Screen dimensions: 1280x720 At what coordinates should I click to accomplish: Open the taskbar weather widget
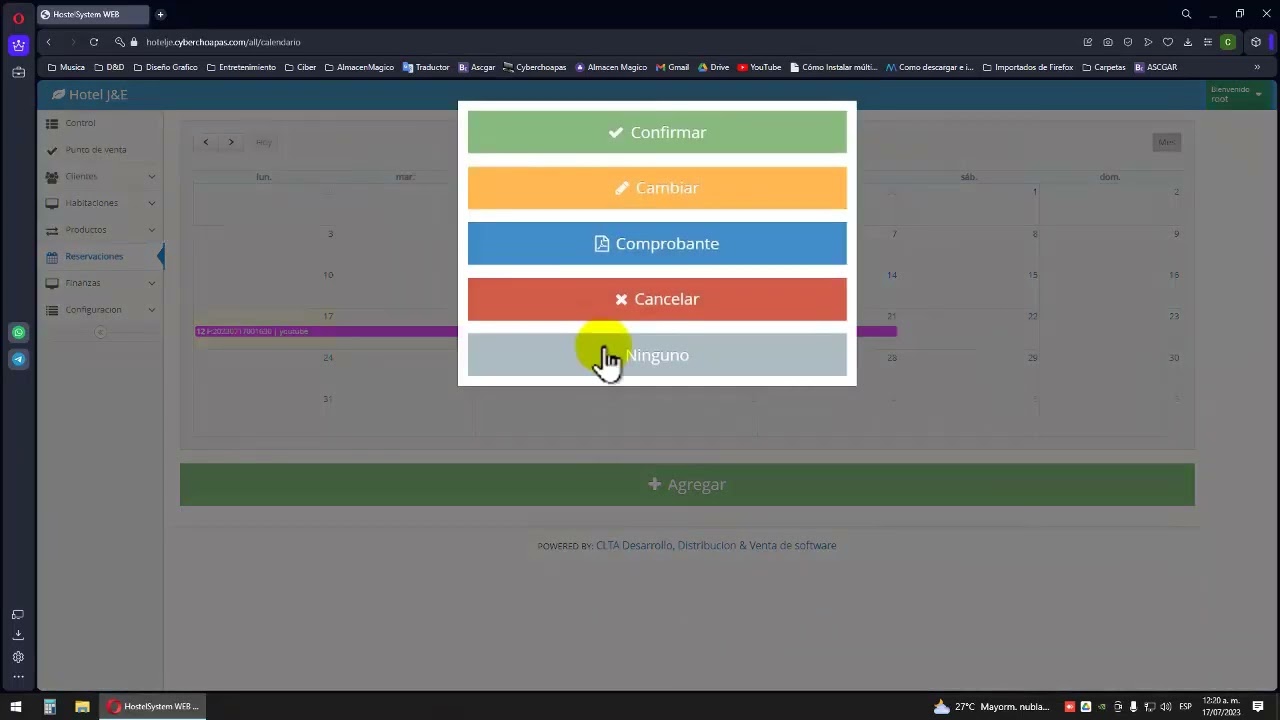click(x=991, y=706)
